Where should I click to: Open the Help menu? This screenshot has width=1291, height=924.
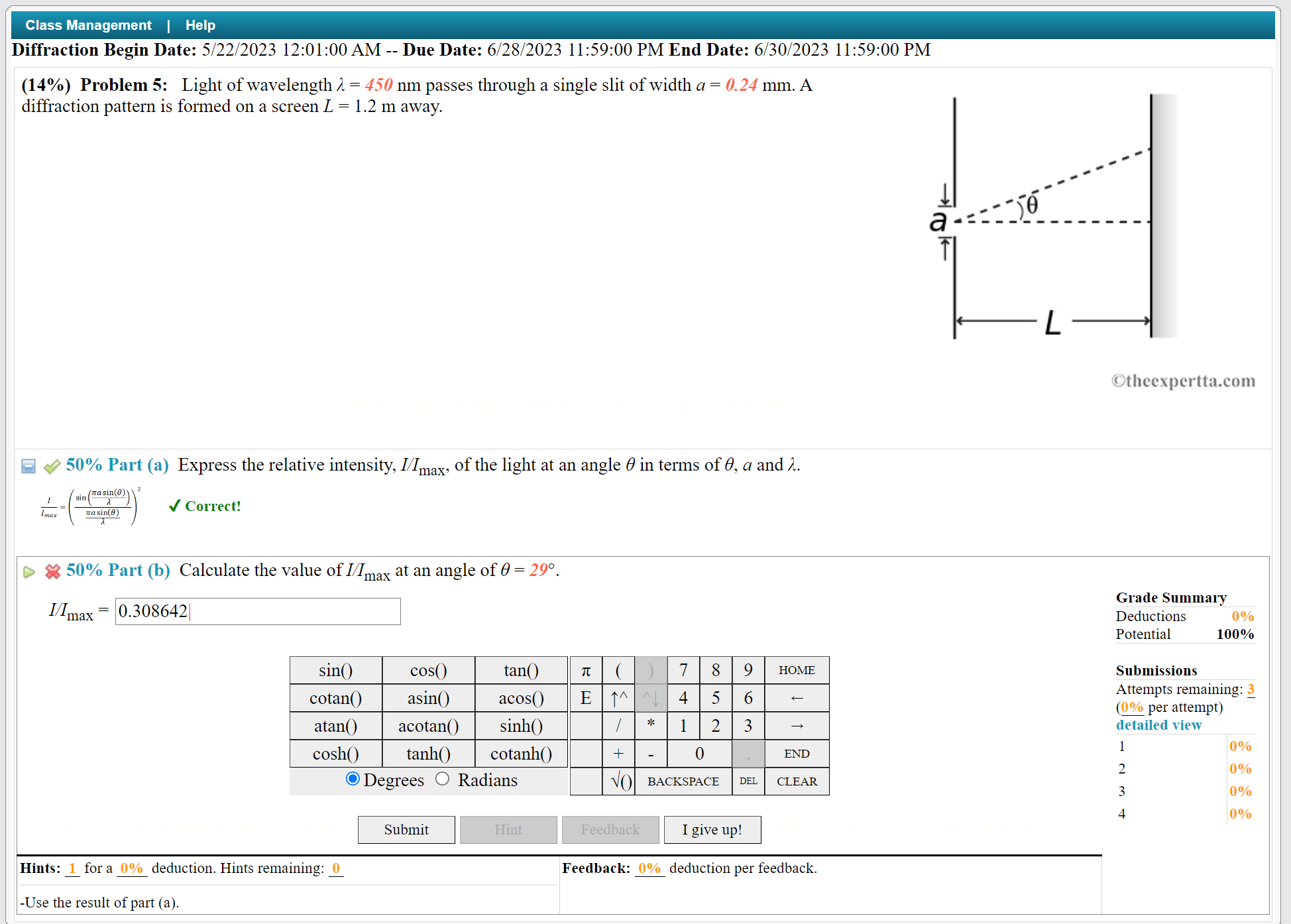(x=200, y=25)
